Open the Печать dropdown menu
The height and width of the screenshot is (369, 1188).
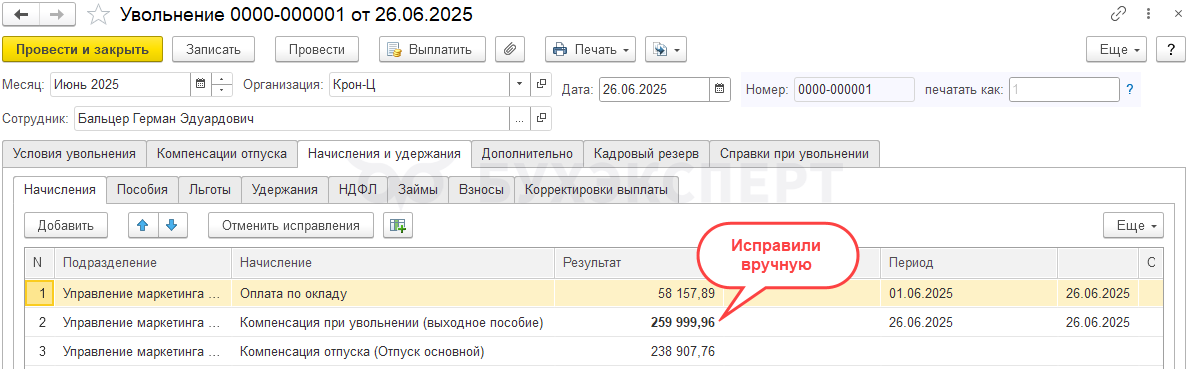(x=591, y=49)
